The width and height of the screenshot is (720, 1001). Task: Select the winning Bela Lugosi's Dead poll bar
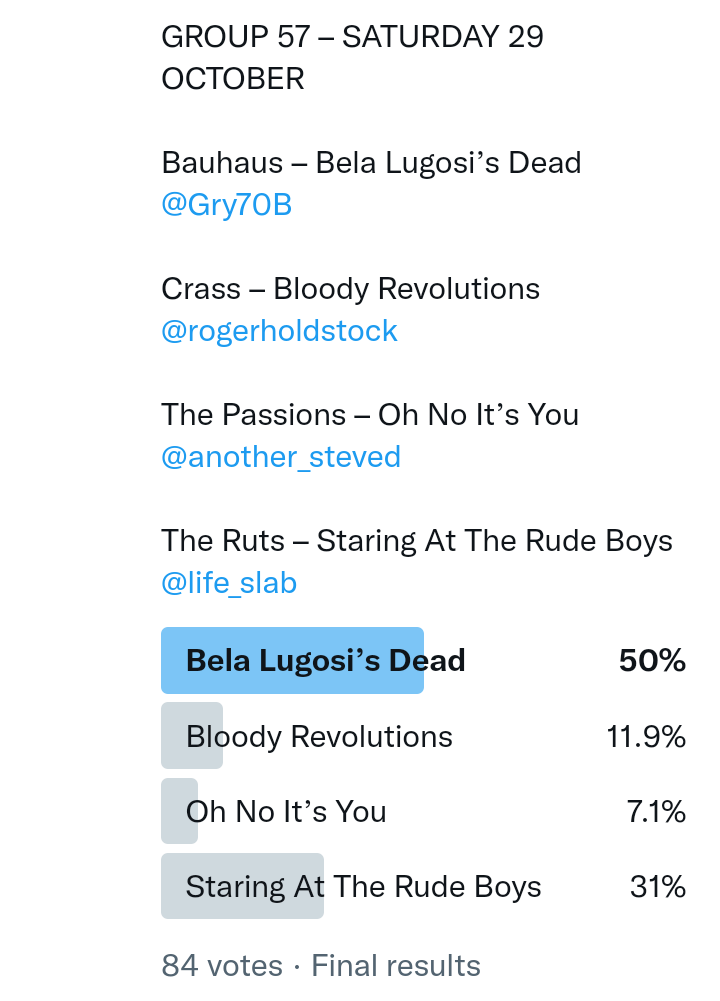coord(325,661)
